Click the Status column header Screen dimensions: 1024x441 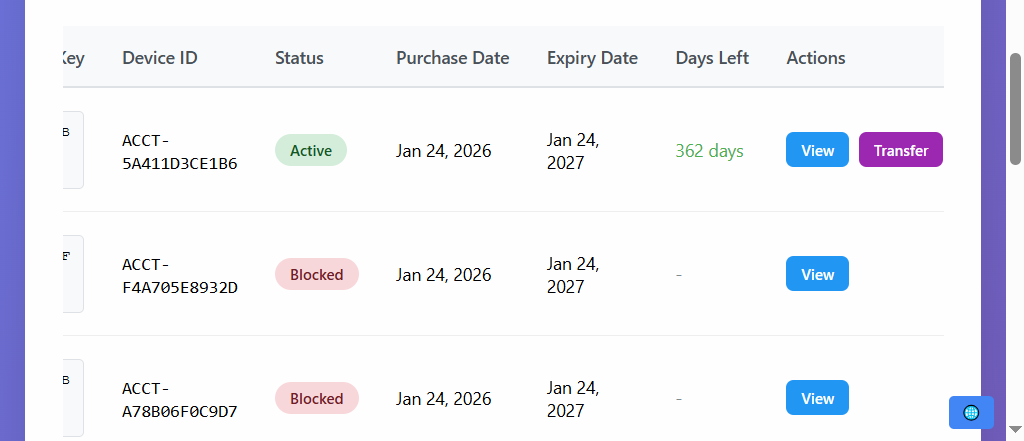(299, 58)
